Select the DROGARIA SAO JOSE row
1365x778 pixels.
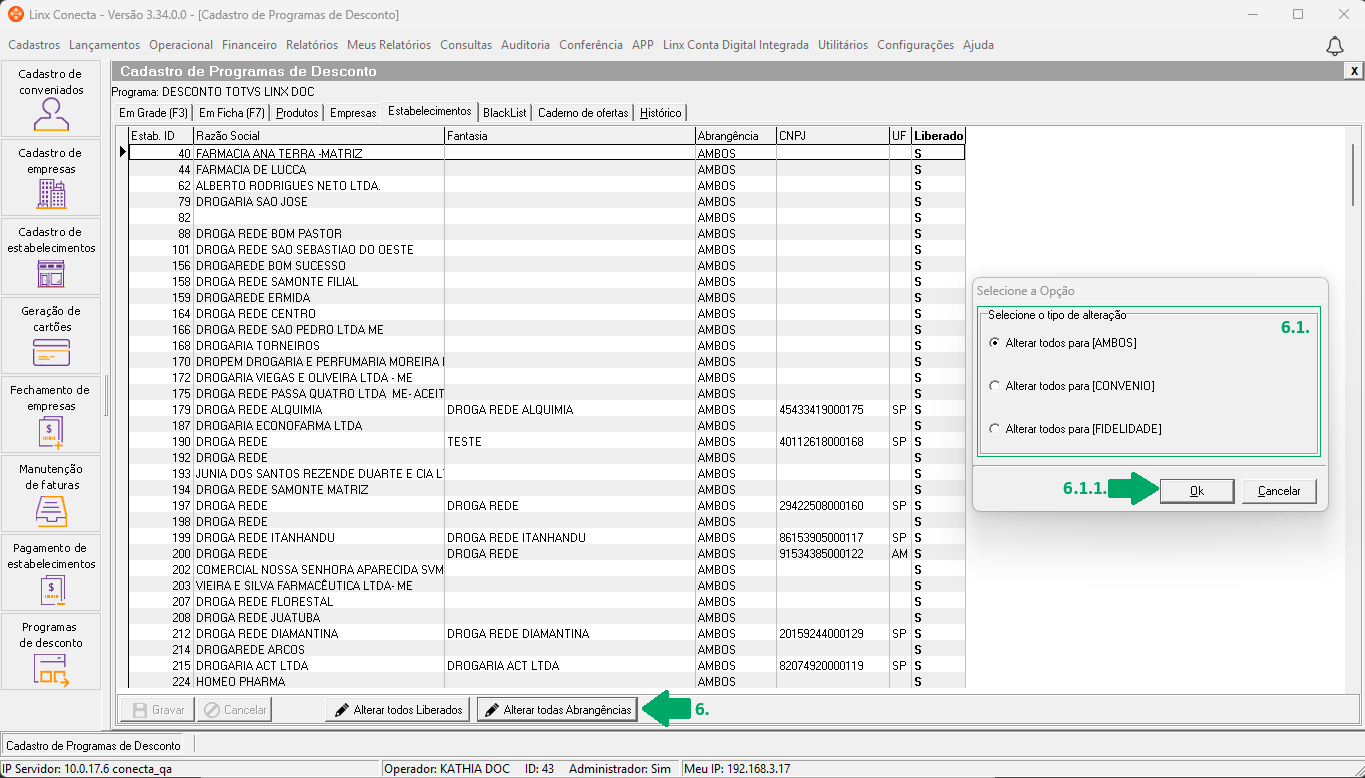pyautogui.click(x=547, y=201)
